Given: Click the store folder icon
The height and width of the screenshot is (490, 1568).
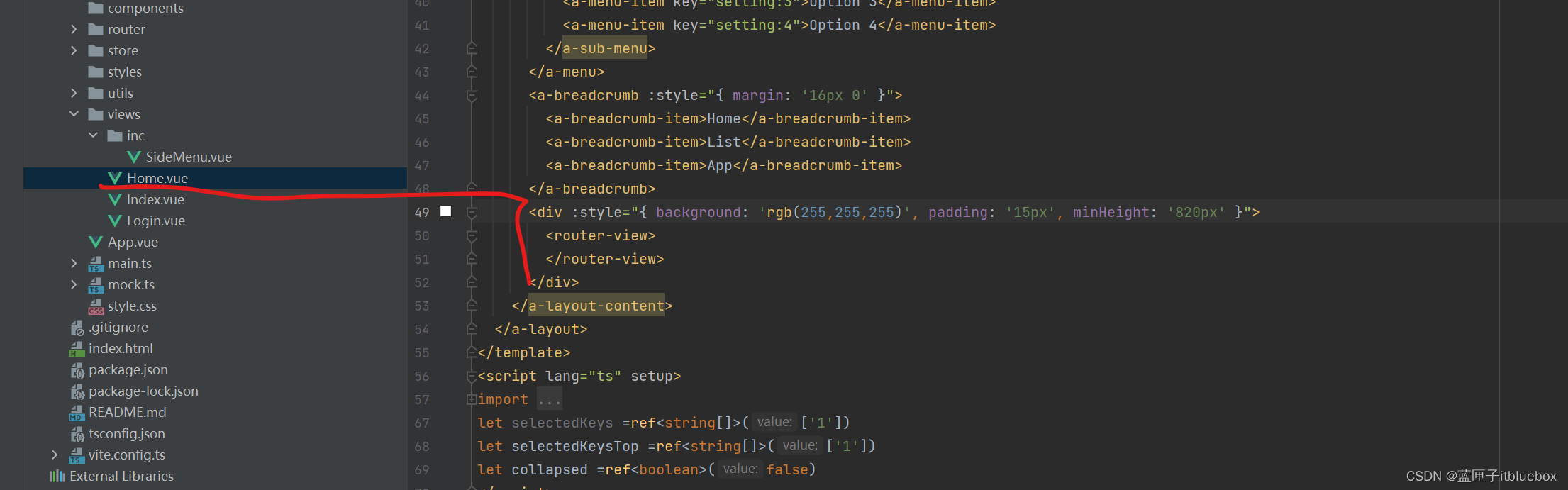Looking at the screenshot, I should pyautogui.click(x=96, y=50).
